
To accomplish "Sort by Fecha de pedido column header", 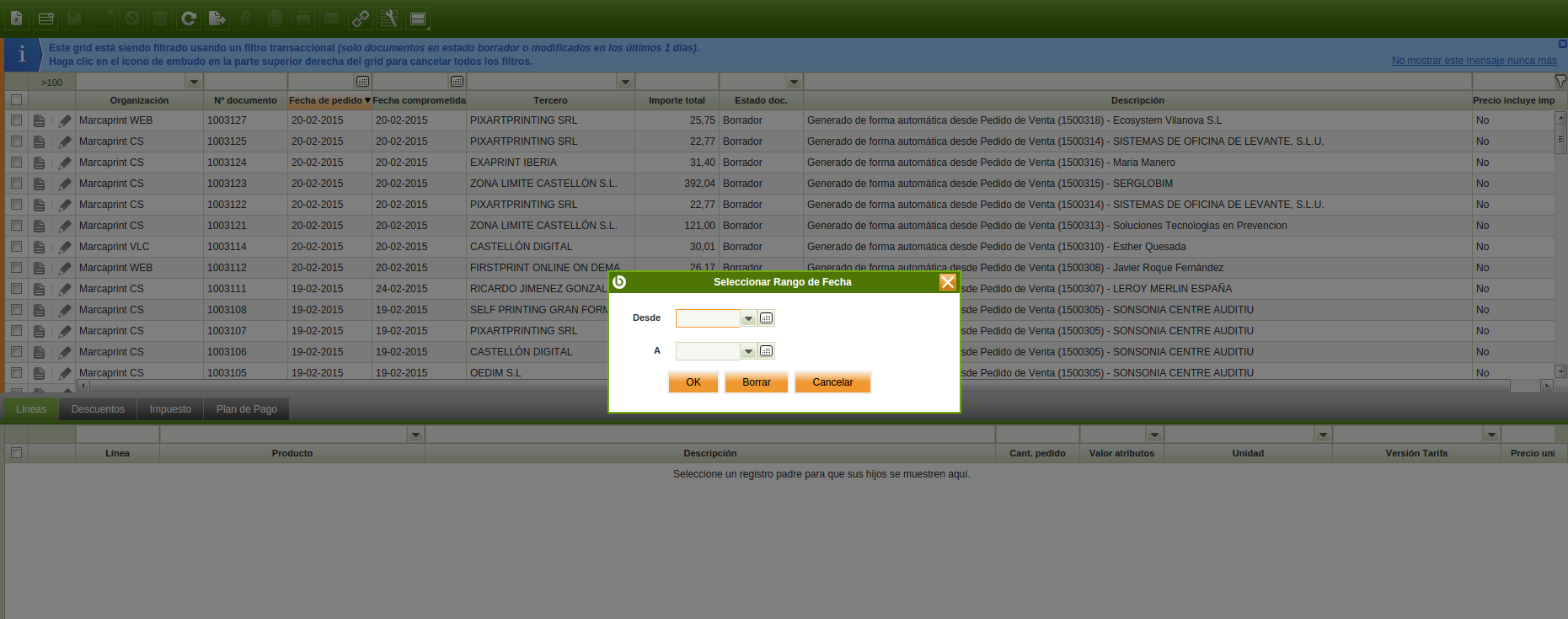I will [x=330, y=100].
